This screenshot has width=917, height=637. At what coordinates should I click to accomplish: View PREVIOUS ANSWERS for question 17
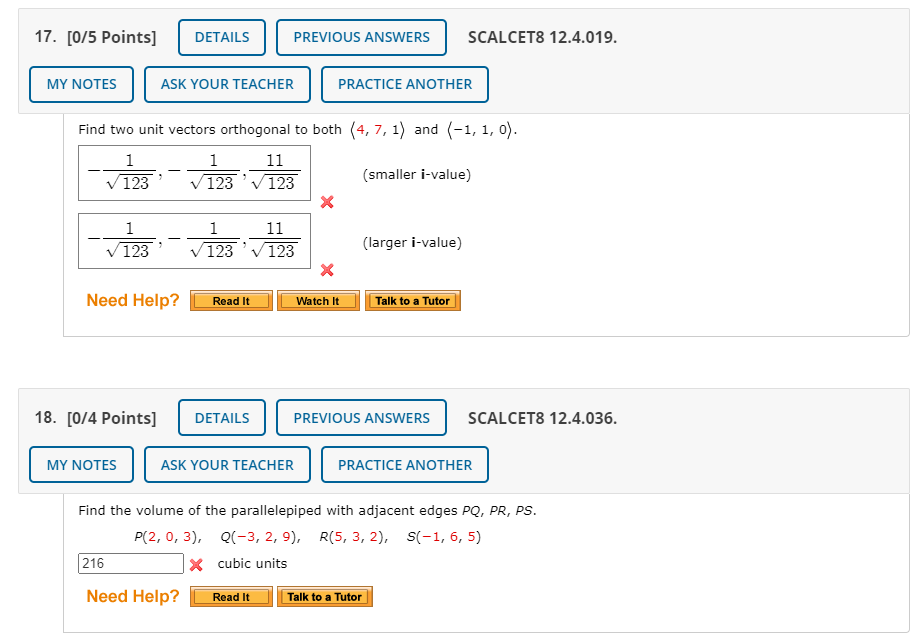pos(361,37)
